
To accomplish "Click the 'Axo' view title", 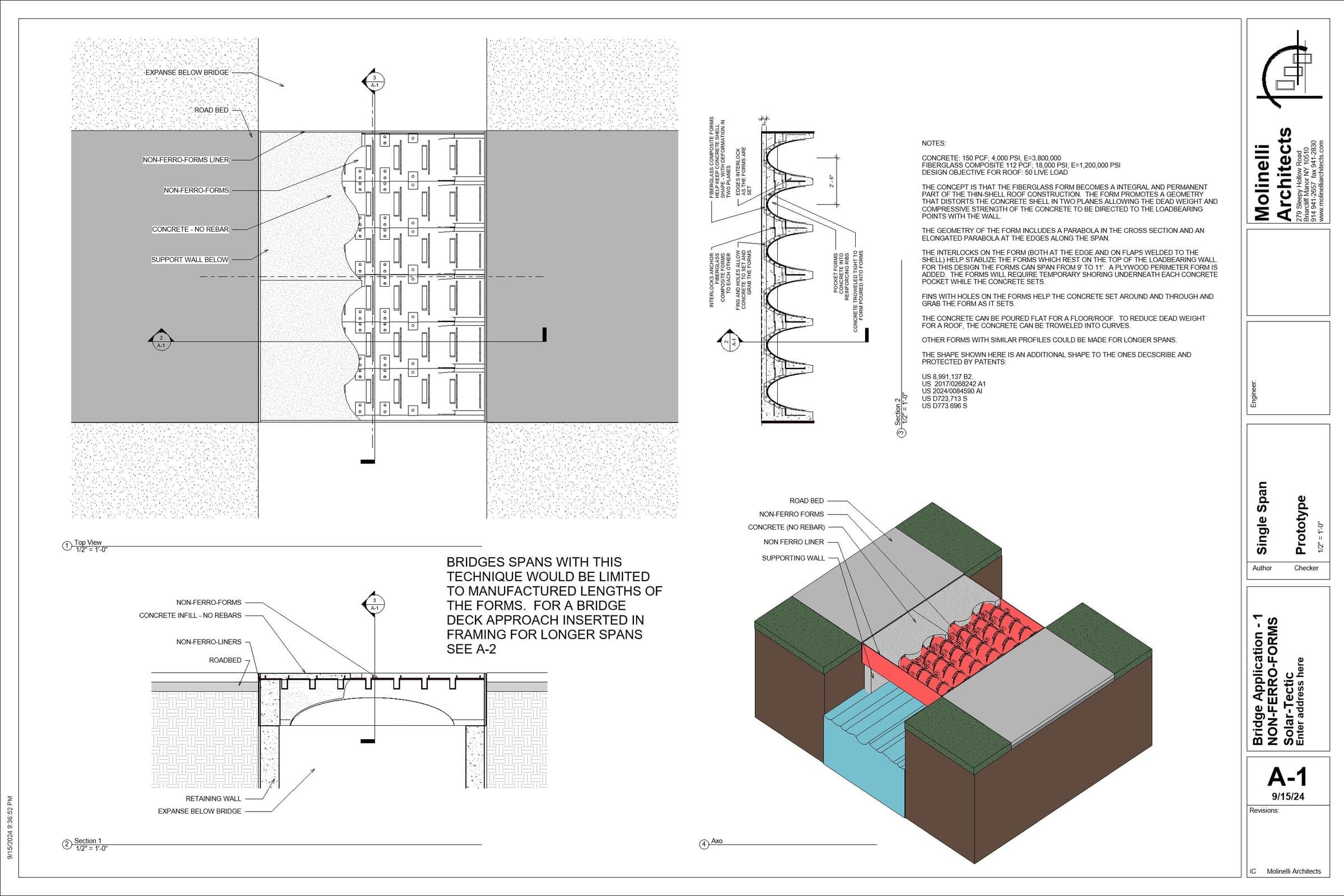I will pos(717,841).
